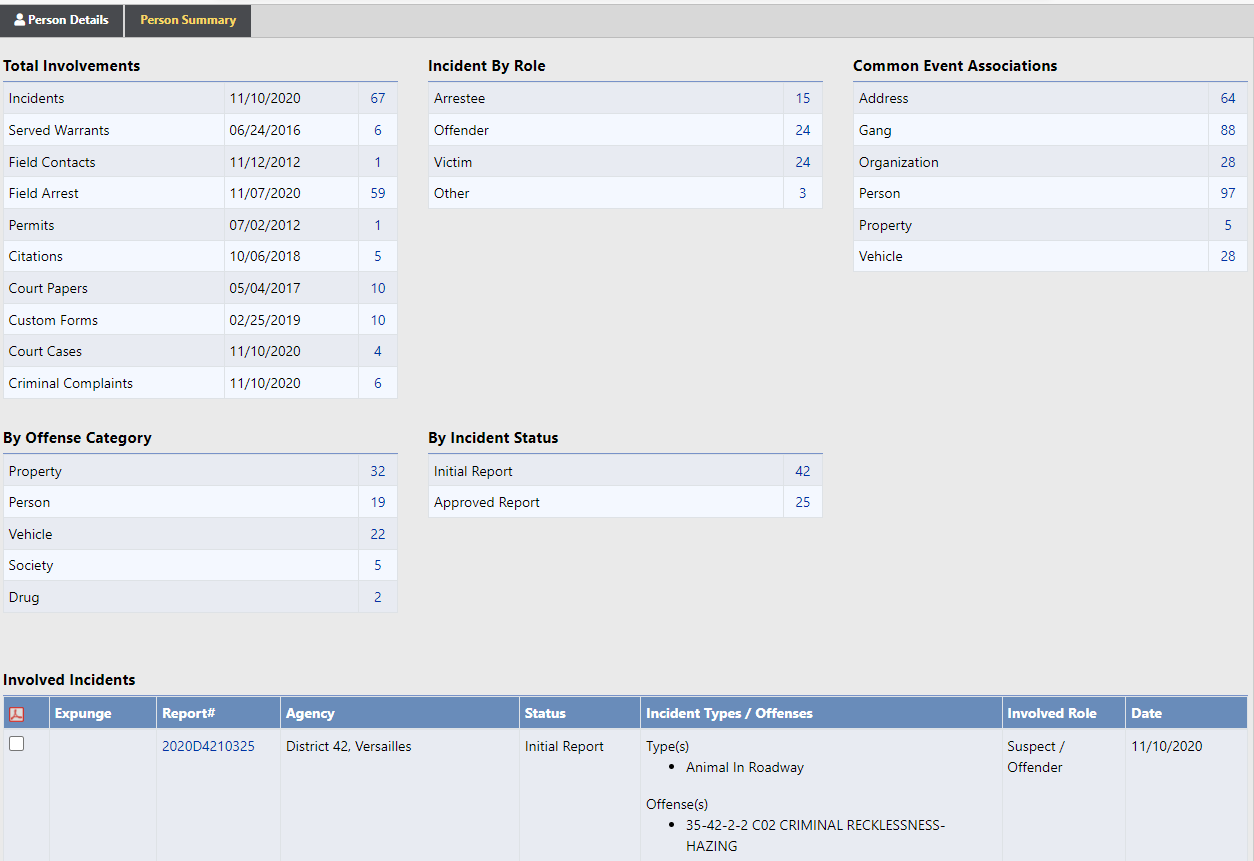Open the Drug offense count 2

click(377, 597)
